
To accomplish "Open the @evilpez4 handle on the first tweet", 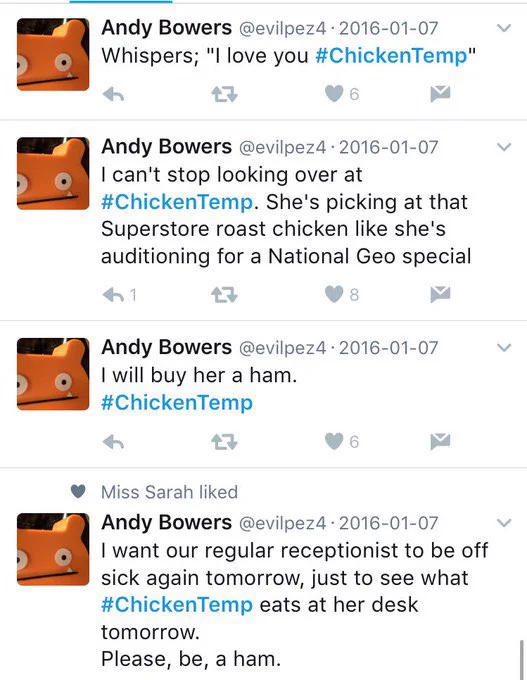I will [x=282, y=29].
